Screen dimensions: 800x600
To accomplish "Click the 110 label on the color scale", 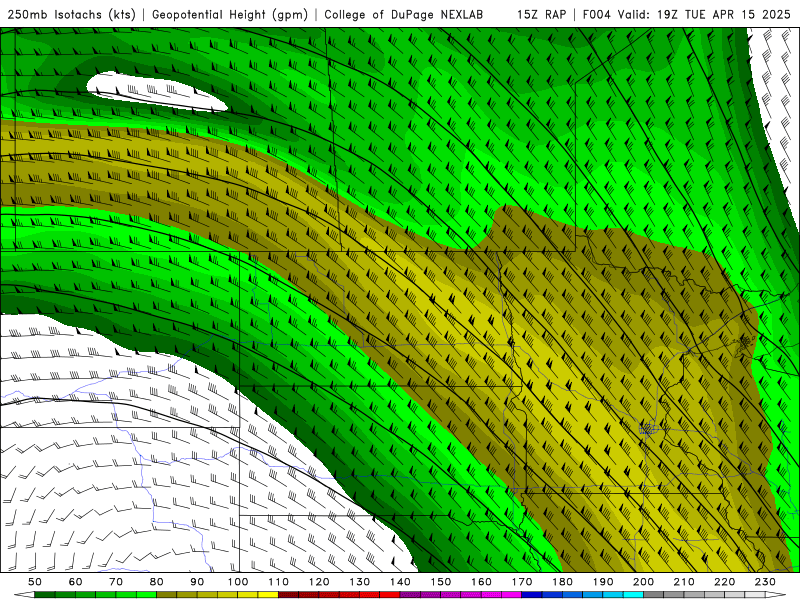I will [279, 582].
